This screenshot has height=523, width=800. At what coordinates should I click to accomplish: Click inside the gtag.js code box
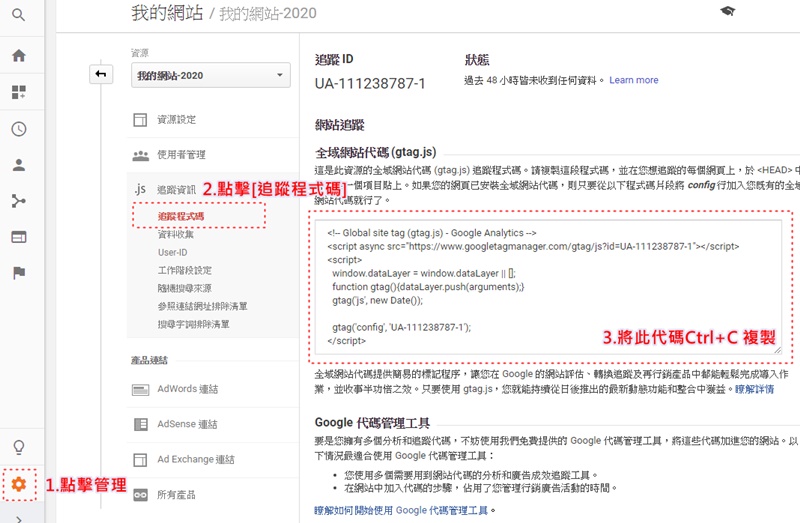[x=548, y=287]
